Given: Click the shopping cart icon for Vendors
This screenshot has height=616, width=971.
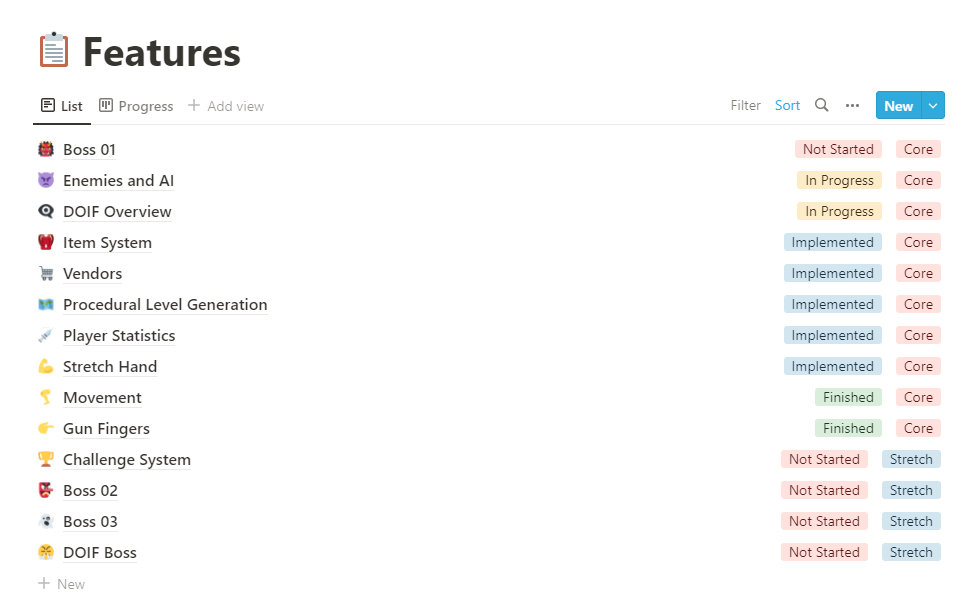Looking at the screenshot, I should click(x=45, y=274).
